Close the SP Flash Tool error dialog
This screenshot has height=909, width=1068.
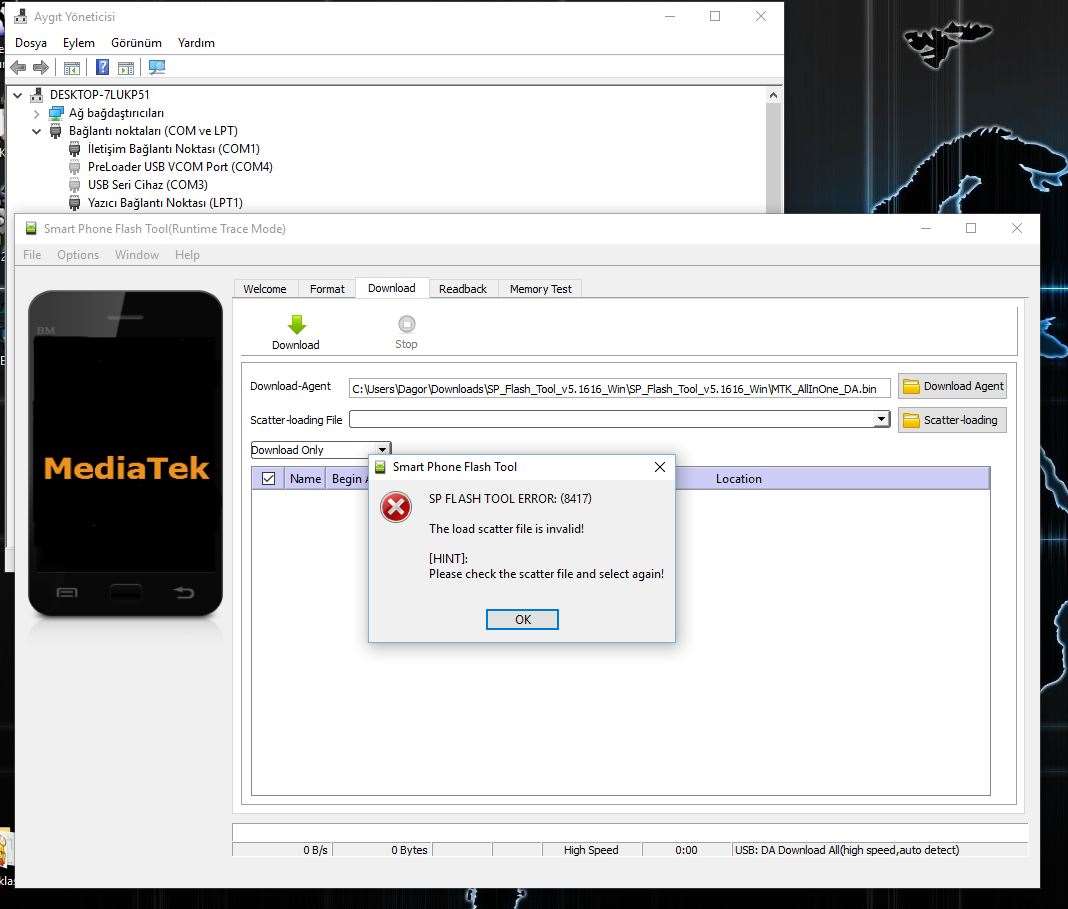659,466
